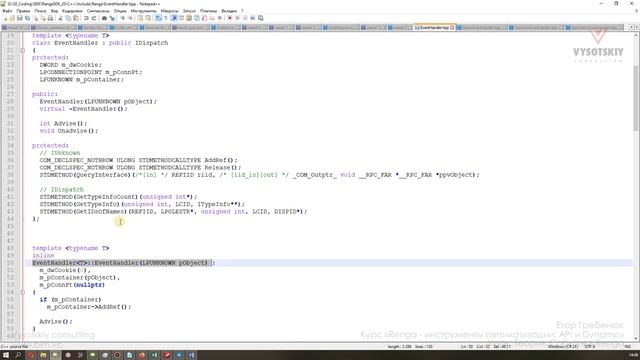The image size is (640, 360).
Task: Open the Плагины menu
Action: (x=209, y=11)
